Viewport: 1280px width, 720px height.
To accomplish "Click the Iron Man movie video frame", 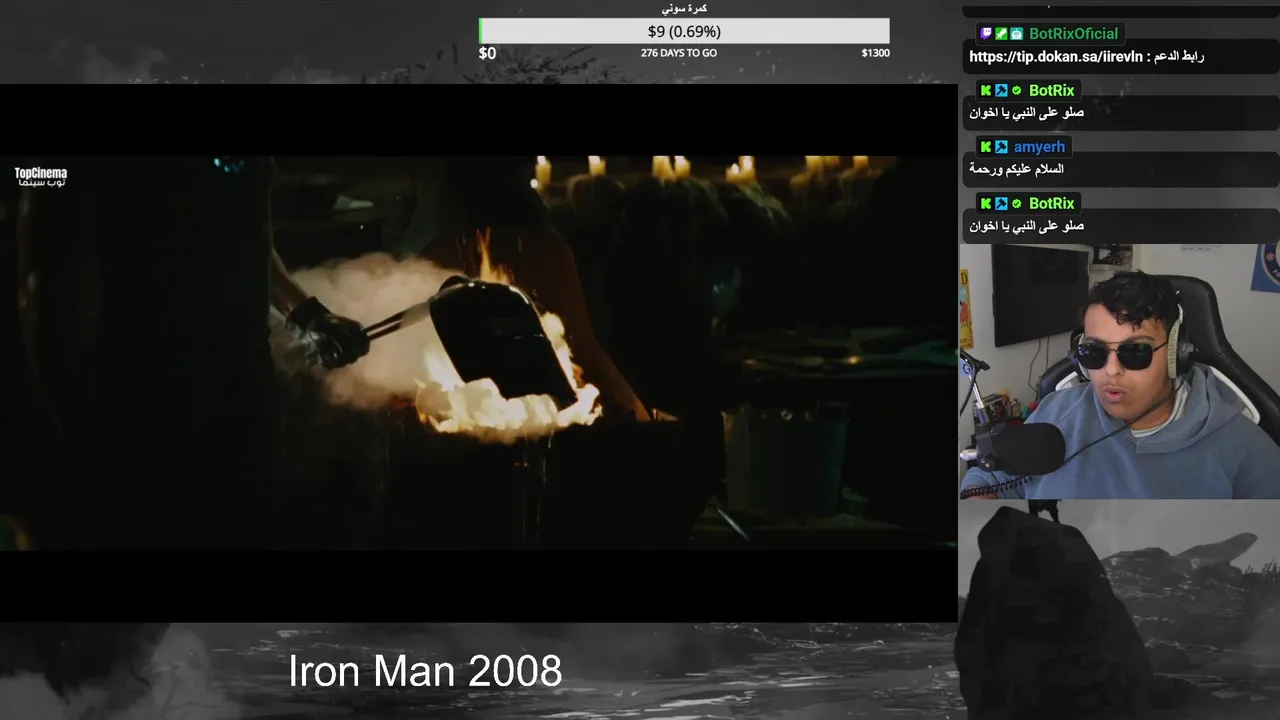I will tap(478, 352).
